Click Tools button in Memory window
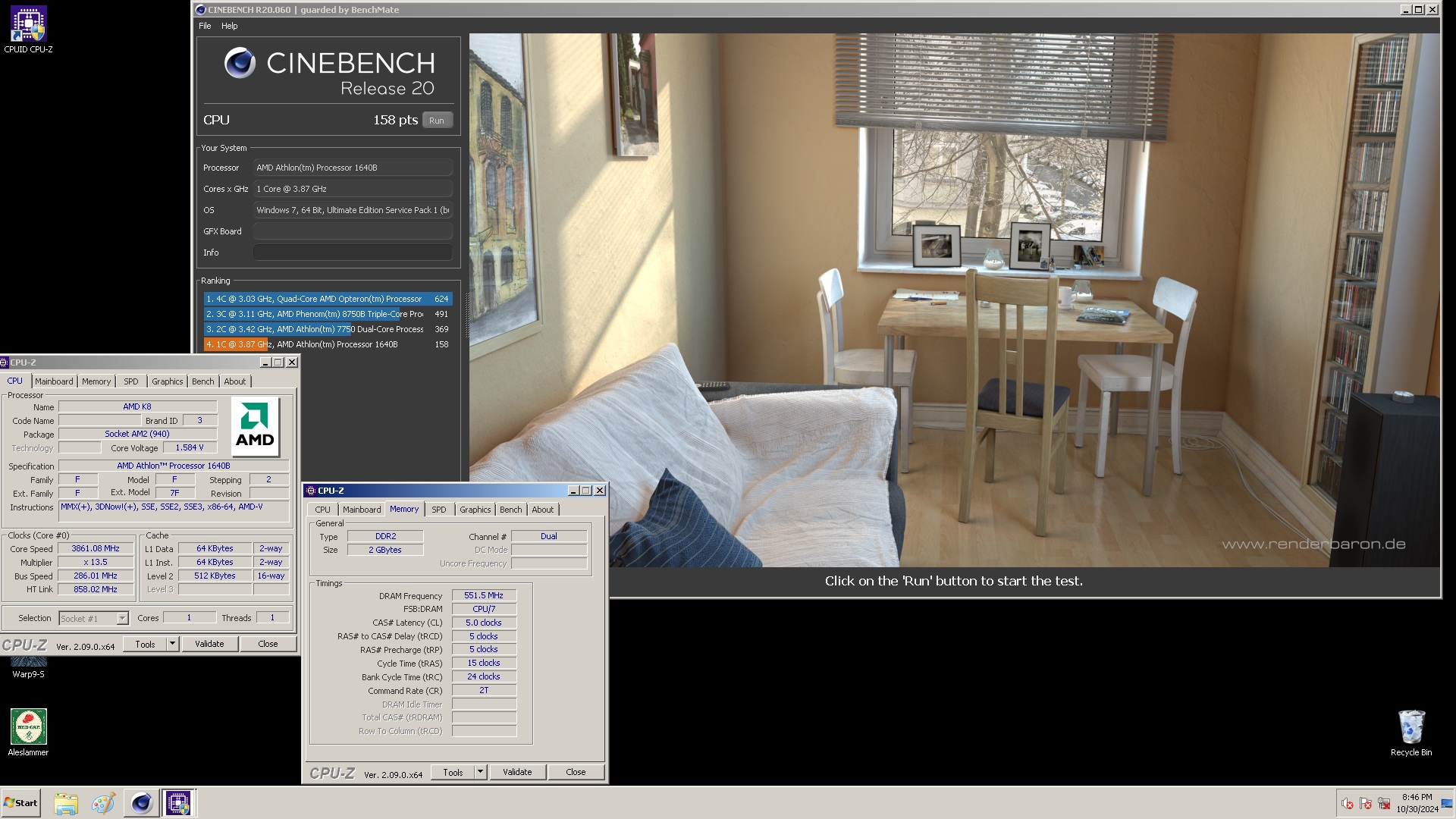Image resolution: width=1456 pixels, height=819 pixels. [x=453, y=772]
